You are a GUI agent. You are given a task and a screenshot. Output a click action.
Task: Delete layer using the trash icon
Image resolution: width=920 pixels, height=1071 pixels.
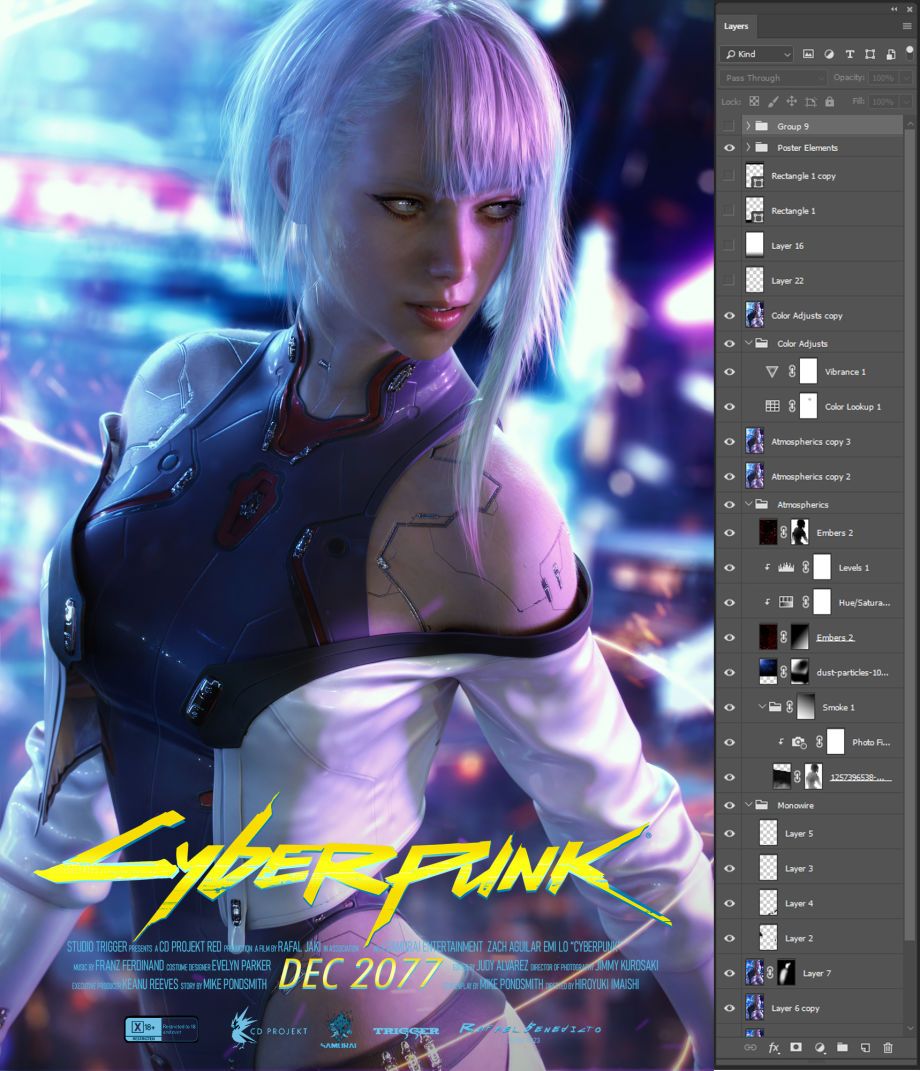click(x=888, y=1047)
